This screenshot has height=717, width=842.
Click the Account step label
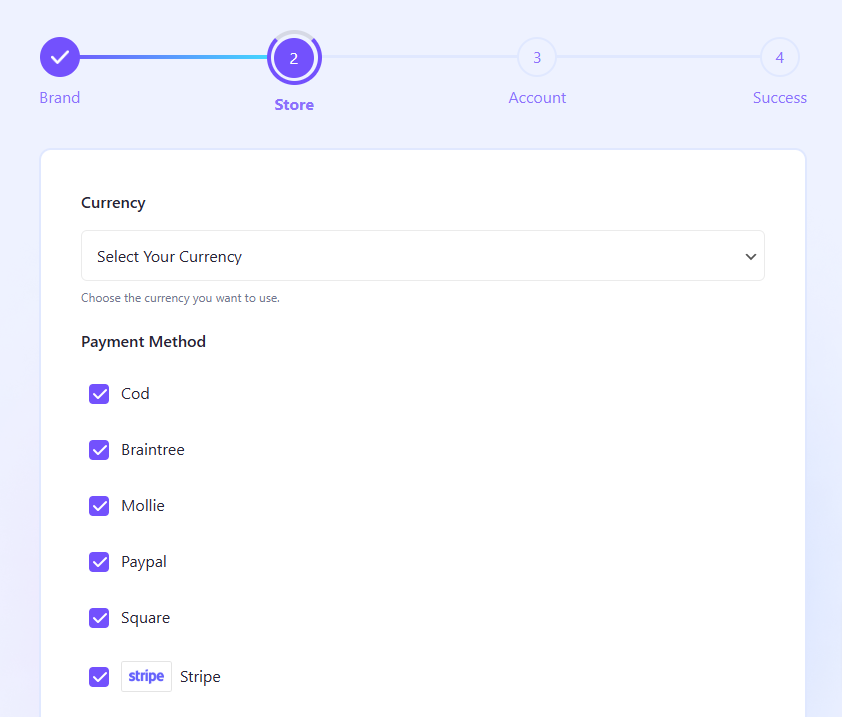537,98
